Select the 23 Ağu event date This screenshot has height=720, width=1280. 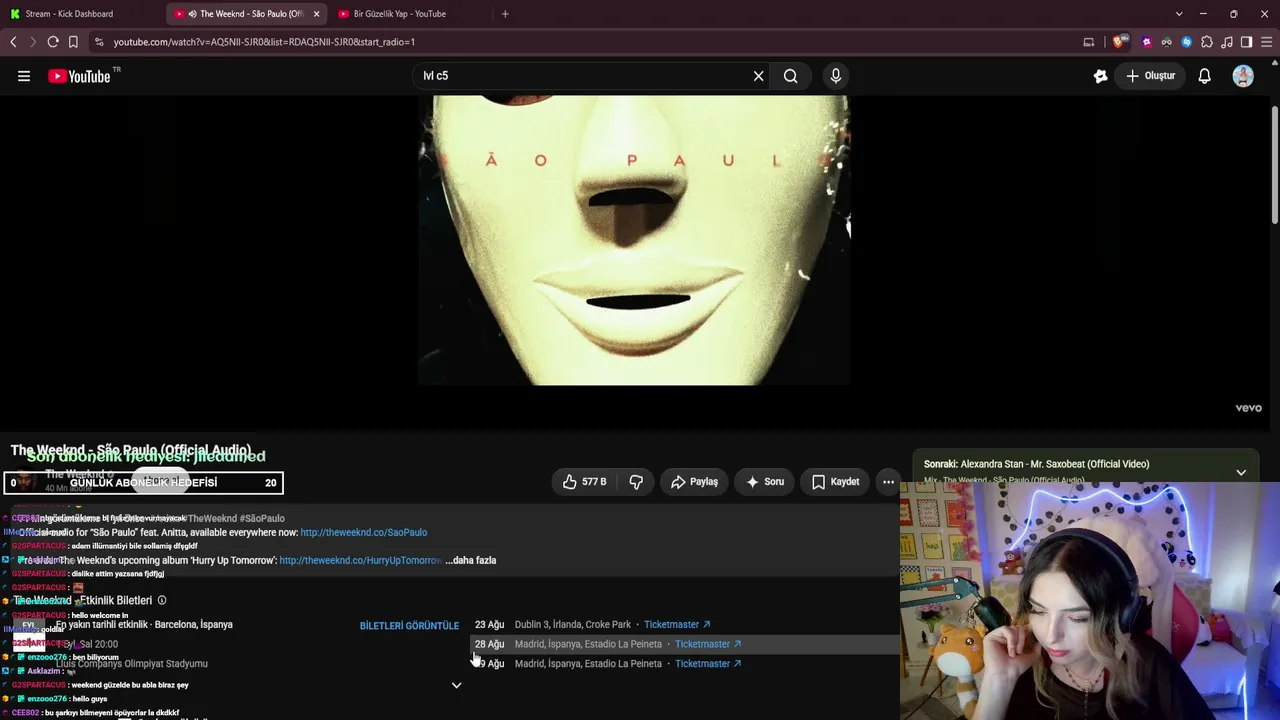click(489, 625)
